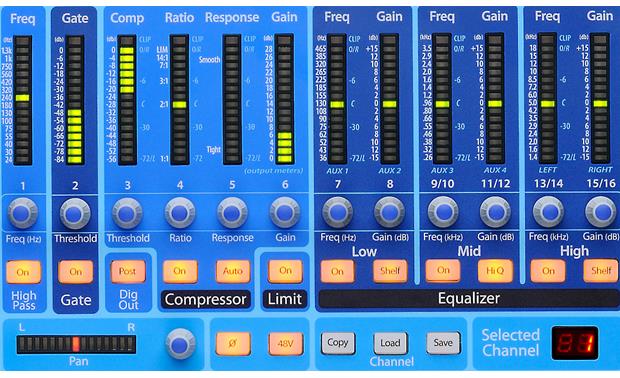Click the Low EQ Freq knob
Screen dimensions: 620x378
pyautogui.click(x=337, y=212)
